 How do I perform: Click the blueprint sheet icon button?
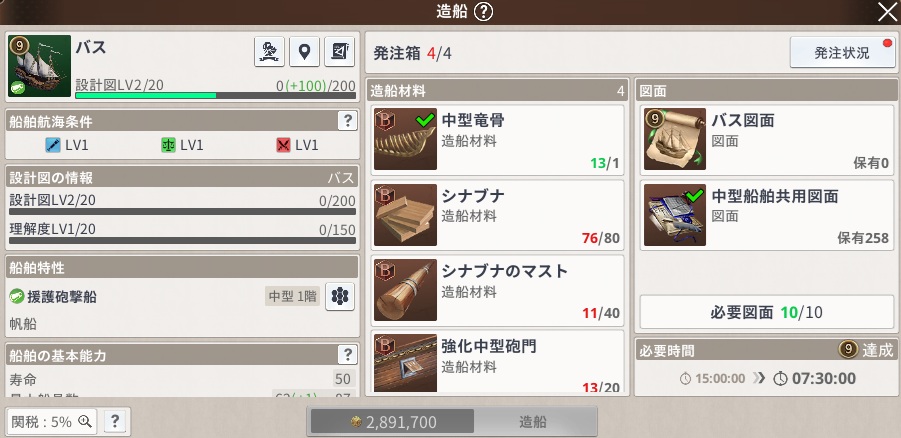[x=340, y=52]
